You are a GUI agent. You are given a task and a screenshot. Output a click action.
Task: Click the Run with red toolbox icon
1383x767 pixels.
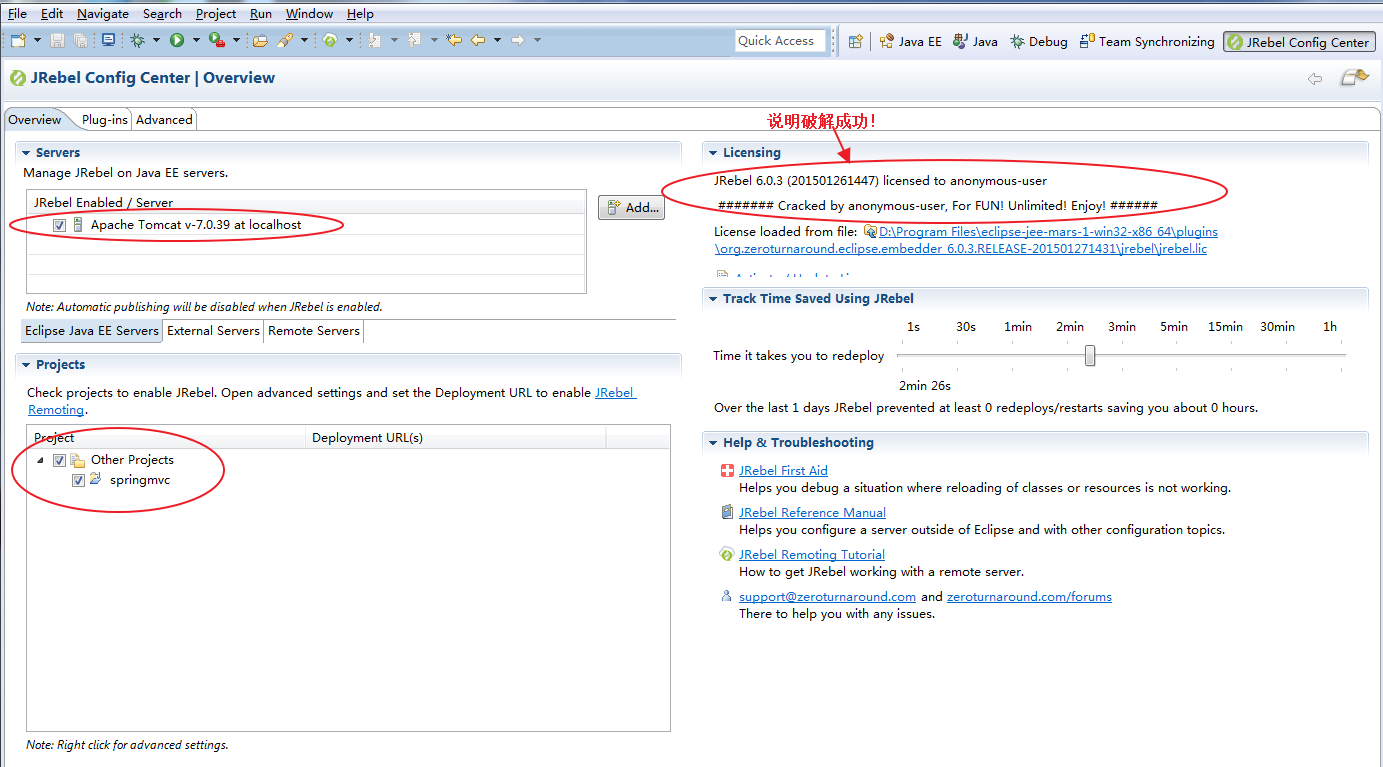[217, 40]
